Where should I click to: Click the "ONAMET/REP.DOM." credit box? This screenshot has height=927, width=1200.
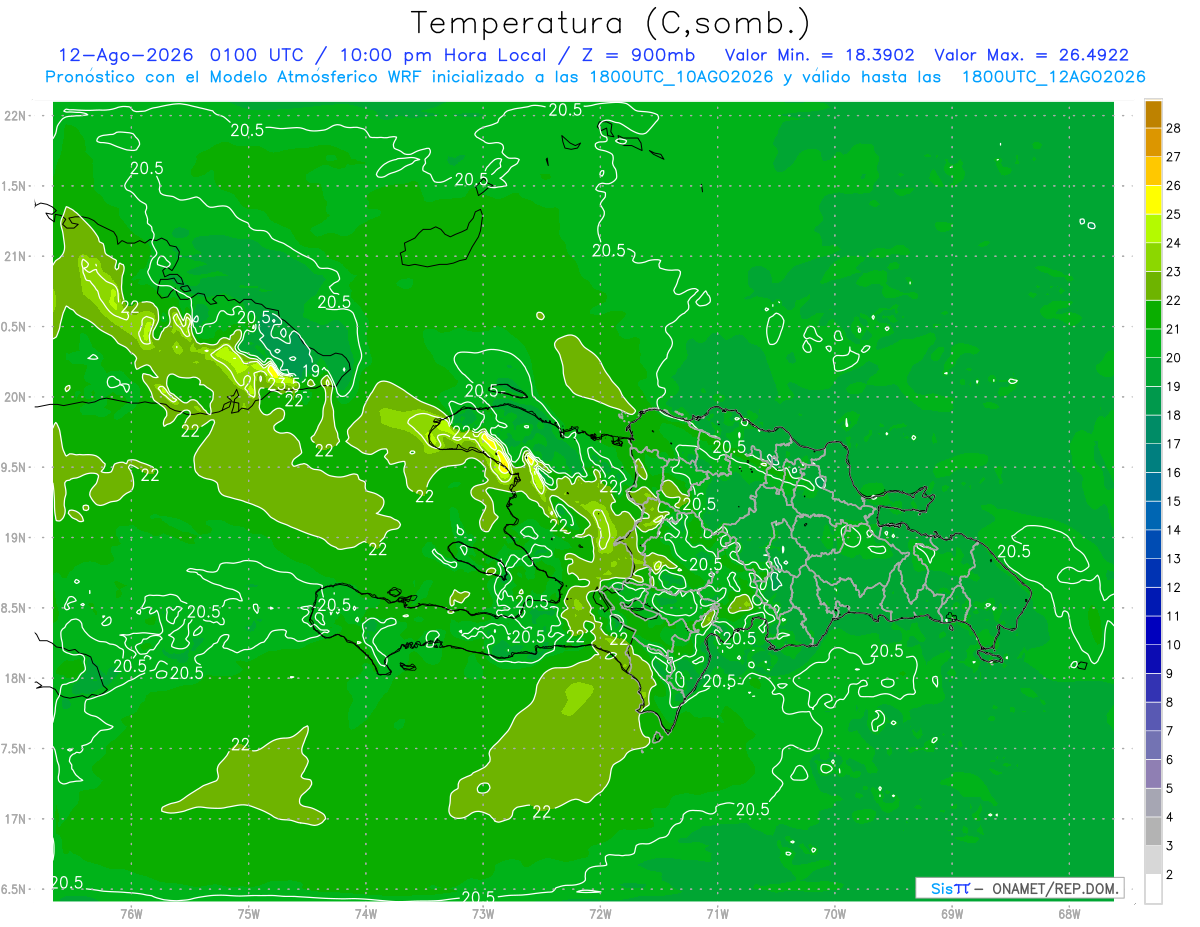1020,888
